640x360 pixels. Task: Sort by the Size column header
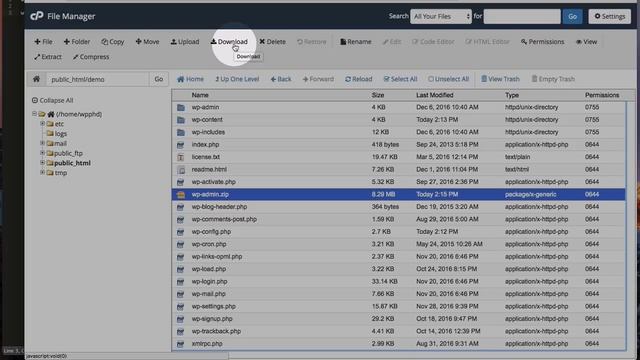[378, 95]
